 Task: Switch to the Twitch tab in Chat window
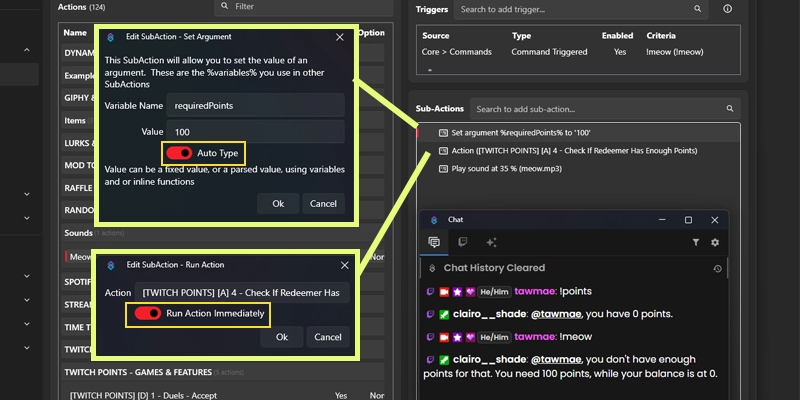tap(463, 242)
